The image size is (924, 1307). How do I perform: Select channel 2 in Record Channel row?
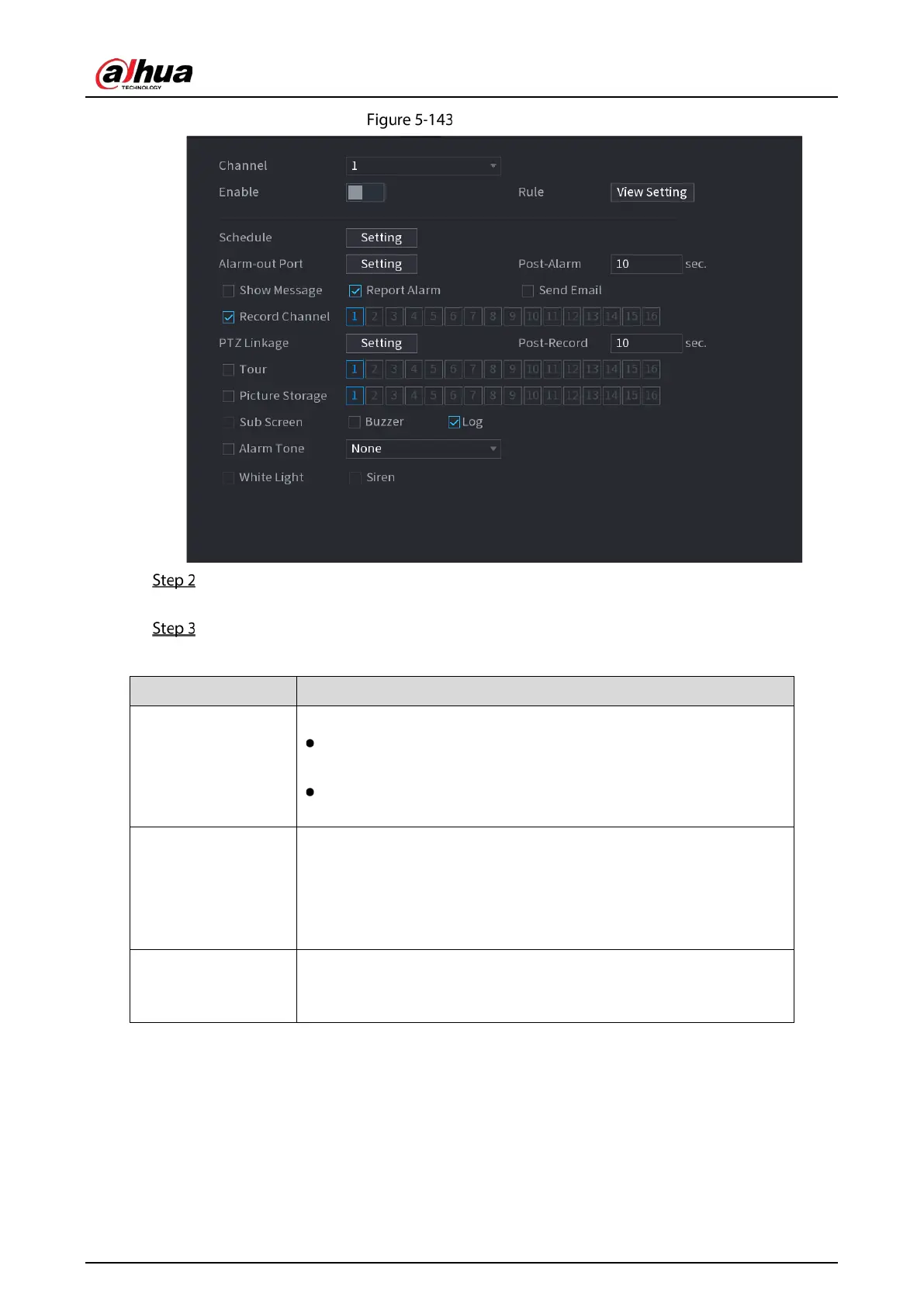(374, 317)
